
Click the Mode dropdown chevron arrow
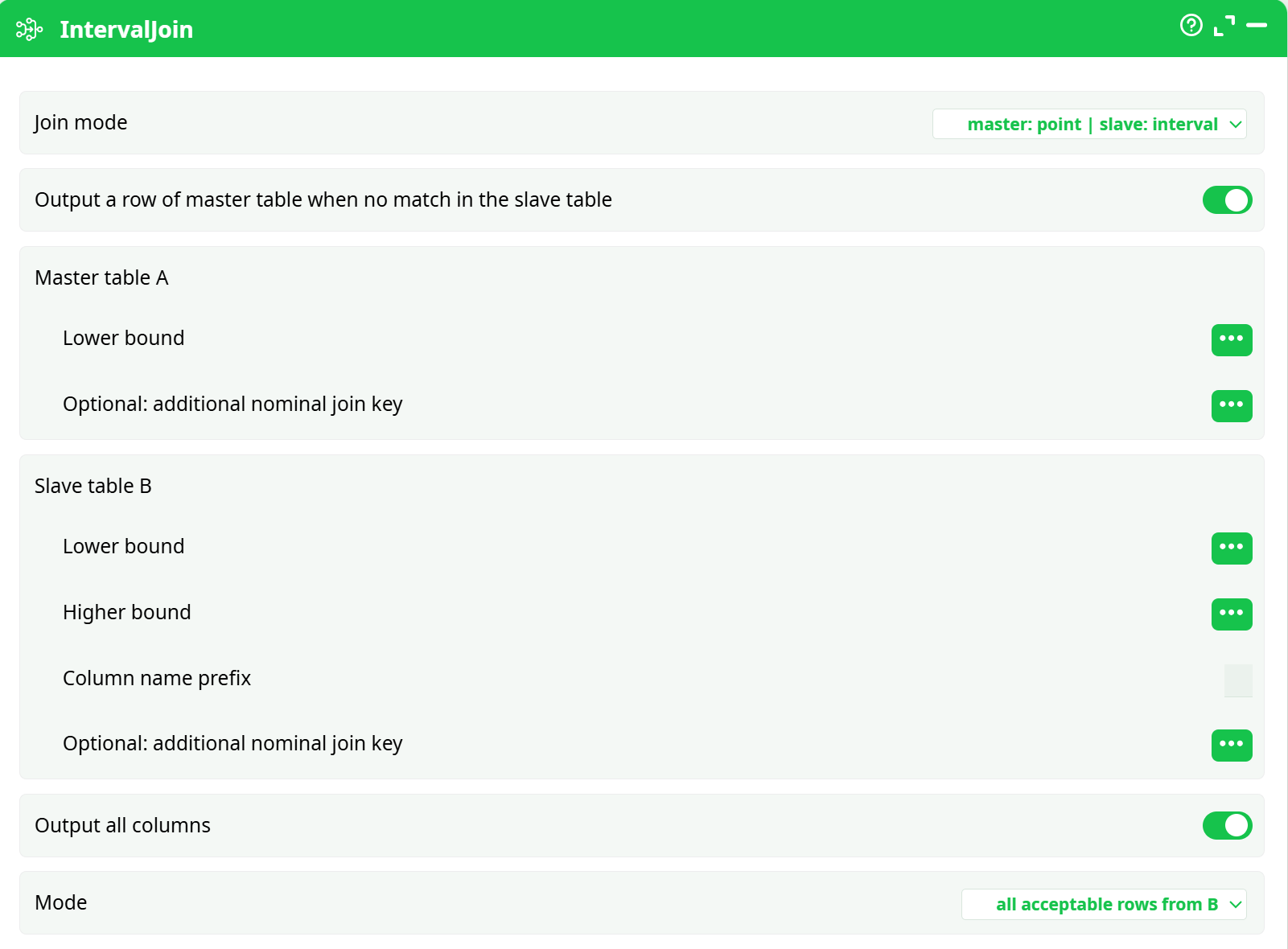(x=1236, y=904)
